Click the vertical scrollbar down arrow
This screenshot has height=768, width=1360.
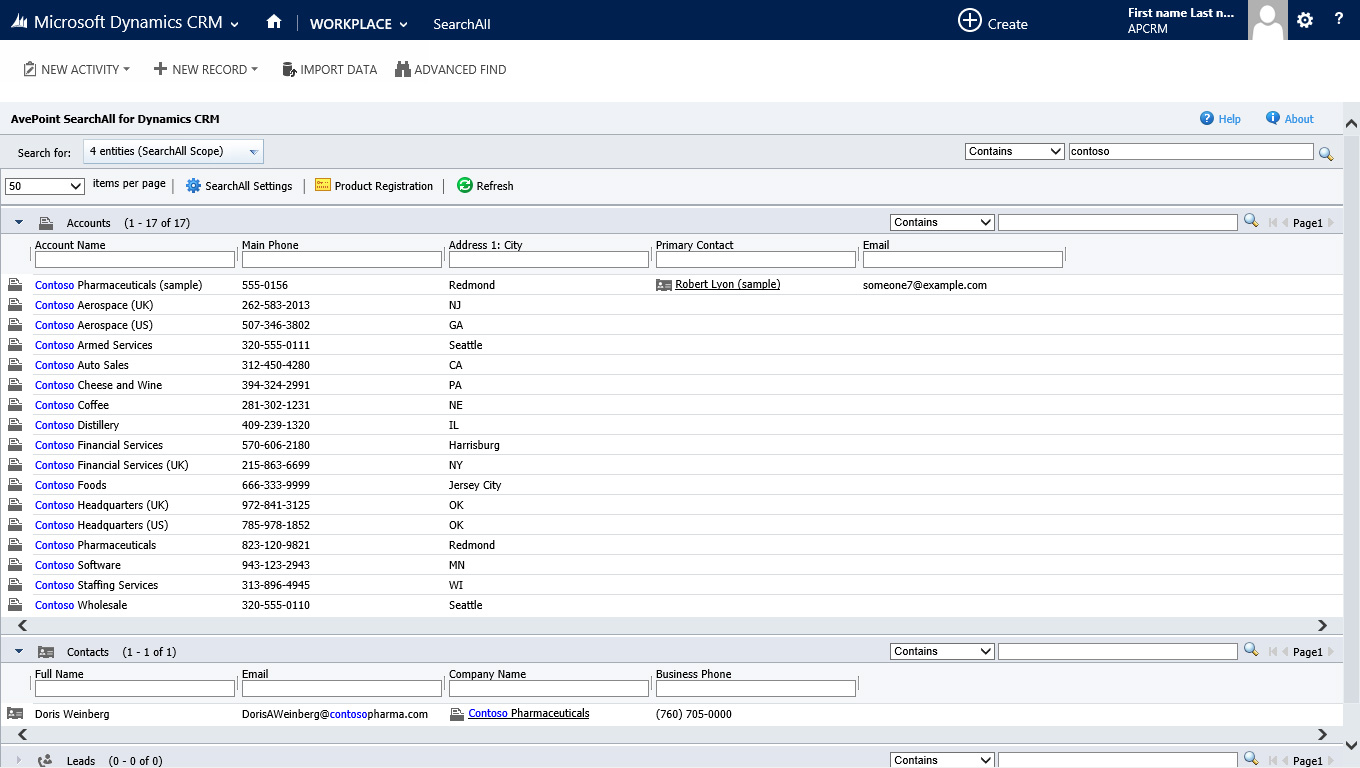coord(1351,745)
